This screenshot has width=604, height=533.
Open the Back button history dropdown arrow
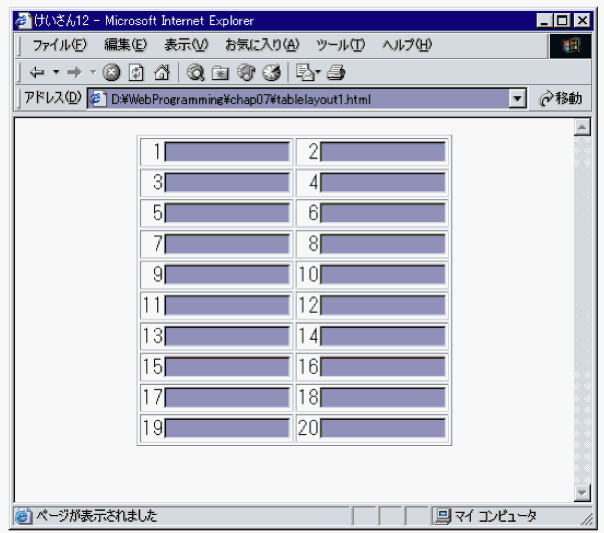pyautogui.click(x=56, y=72)
